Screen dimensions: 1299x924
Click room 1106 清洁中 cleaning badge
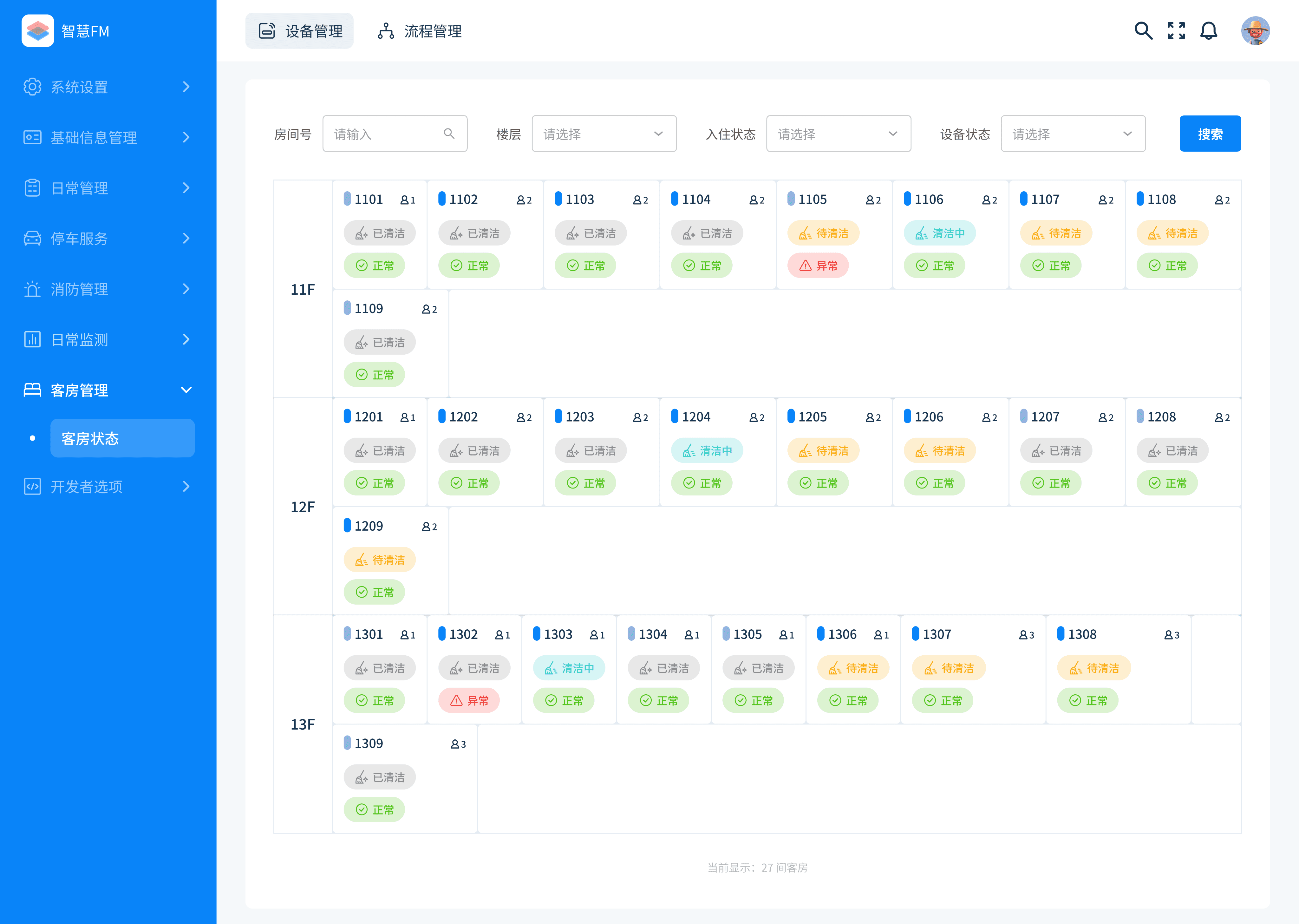(940, 233)
